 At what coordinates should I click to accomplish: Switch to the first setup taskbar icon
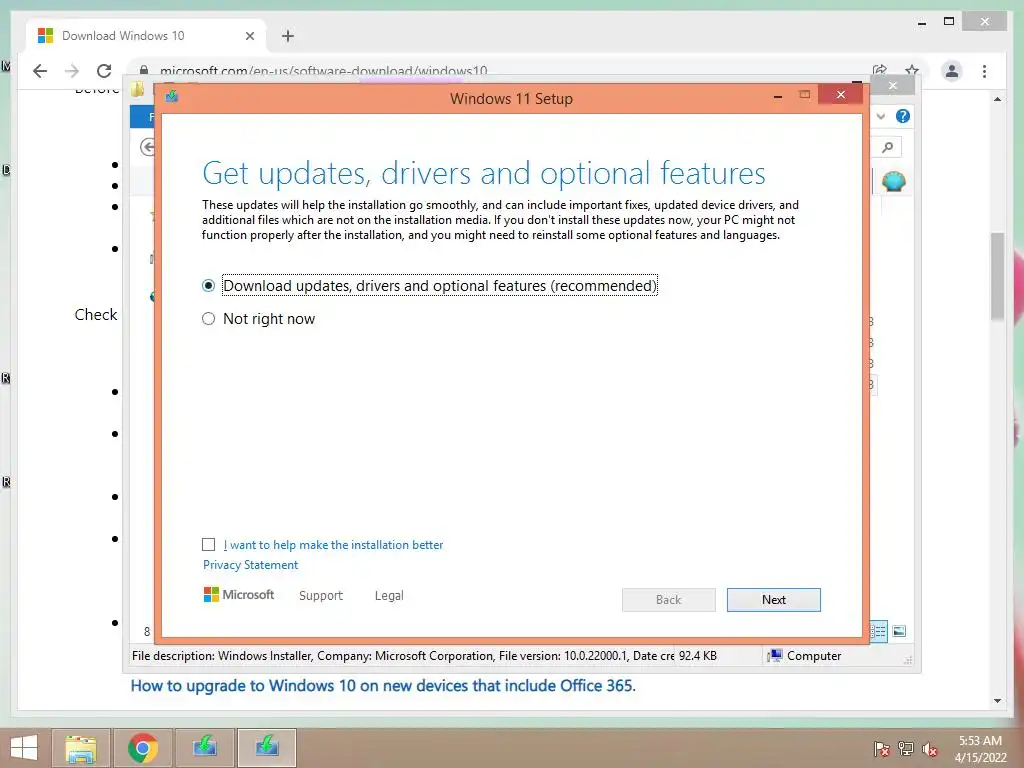(x=205, y=748)
